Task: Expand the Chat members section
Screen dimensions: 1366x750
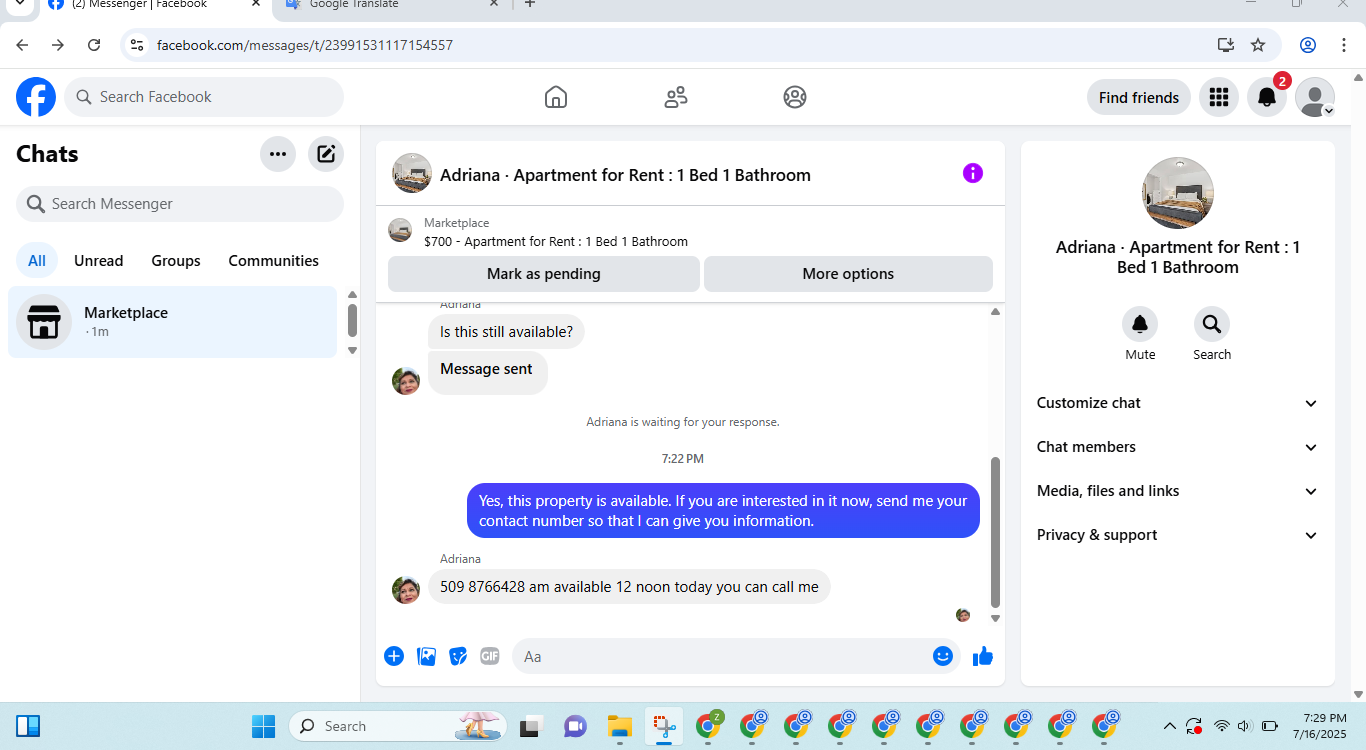Action: point(1178,447)
